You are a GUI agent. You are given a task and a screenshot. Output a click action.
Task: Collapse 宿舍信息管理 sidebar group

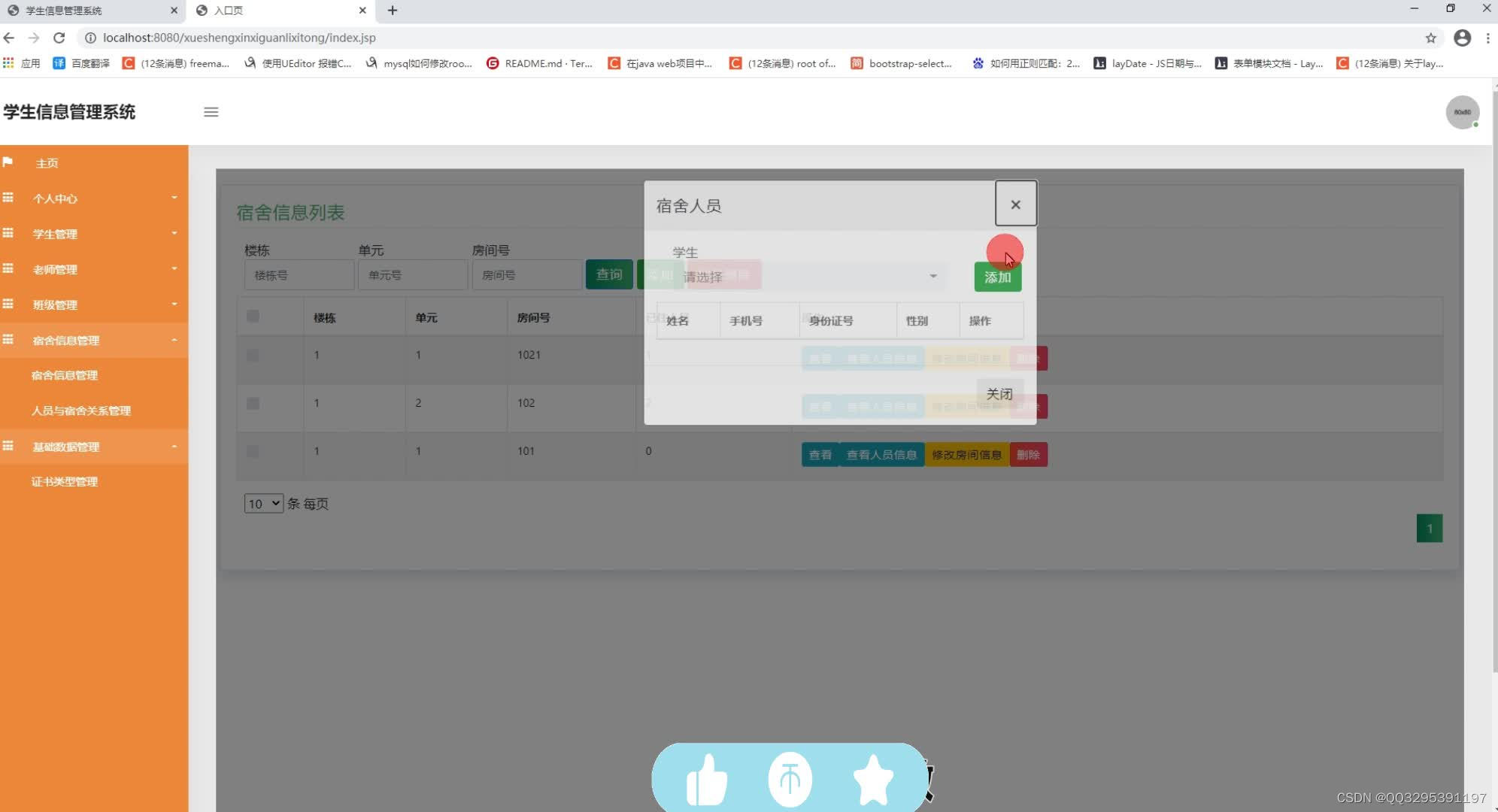(94, 340)
